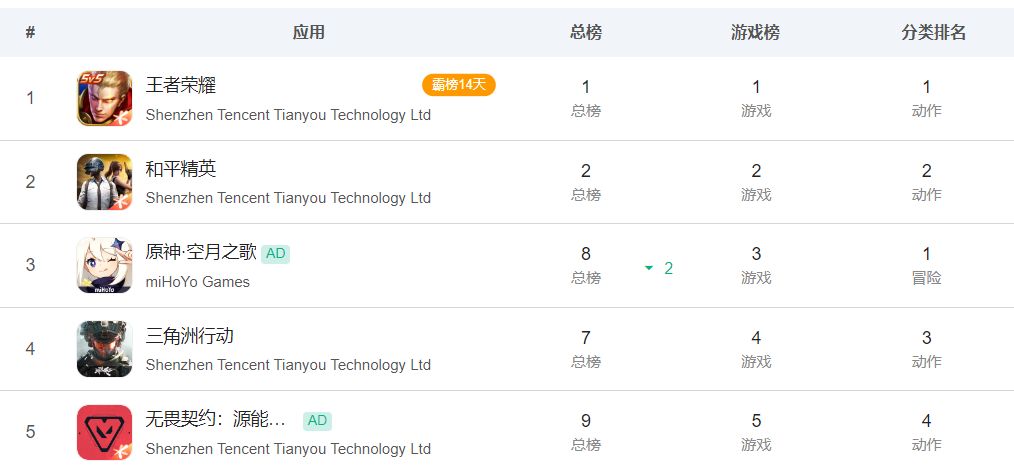Click the 冒险 category label for 原神
The width and height of the screenshot is (1014, 473).
click(x=926, y=278)
